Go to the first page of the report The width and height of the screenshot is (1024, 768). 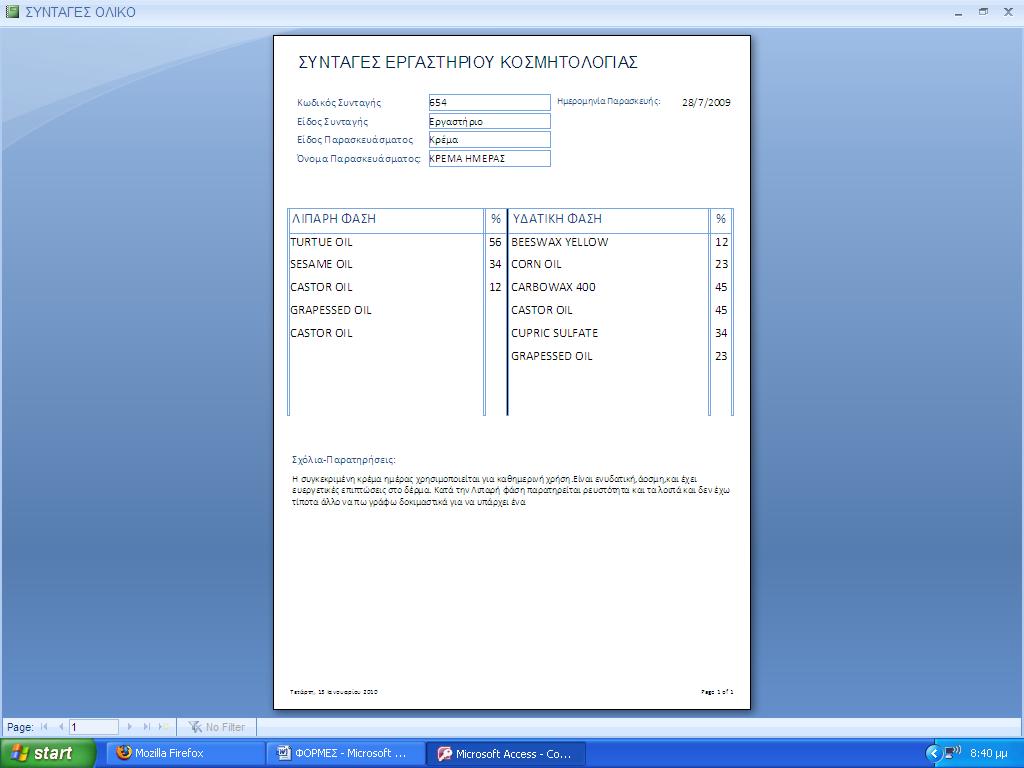[x=44, y=727]
